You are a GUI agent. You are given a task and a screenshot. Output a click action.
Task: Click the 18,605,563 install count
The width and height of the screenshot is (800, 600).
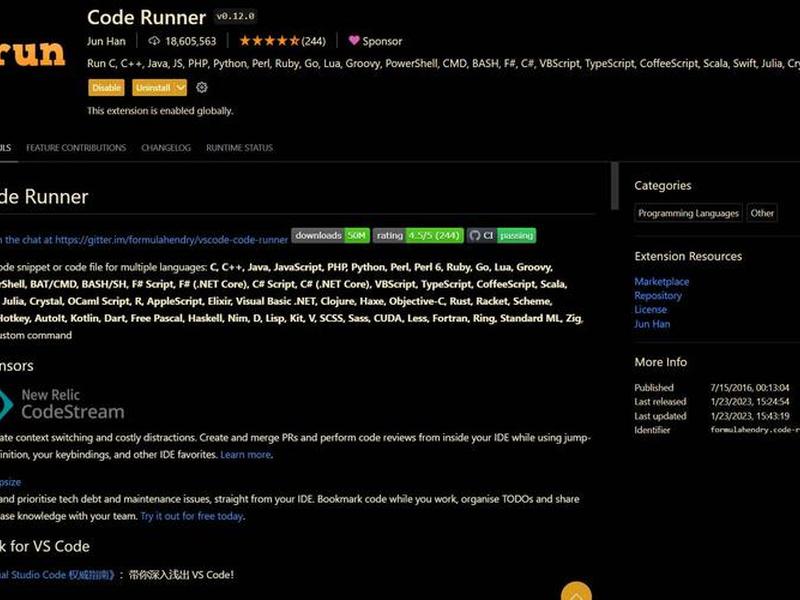[x=190, y=41]
